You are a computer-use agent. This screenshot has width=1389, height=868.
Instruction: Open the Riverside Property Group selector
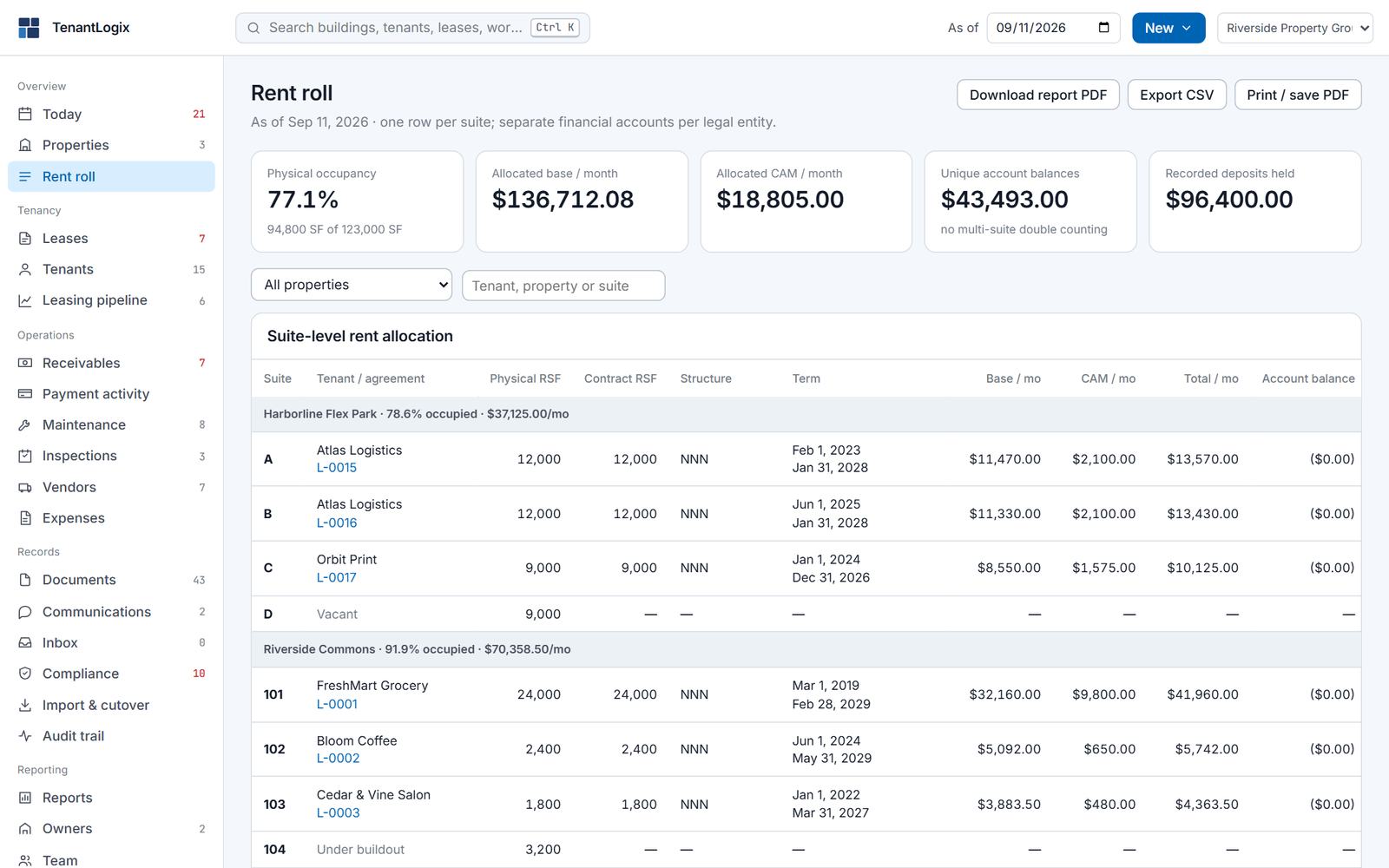(1295, 28)
